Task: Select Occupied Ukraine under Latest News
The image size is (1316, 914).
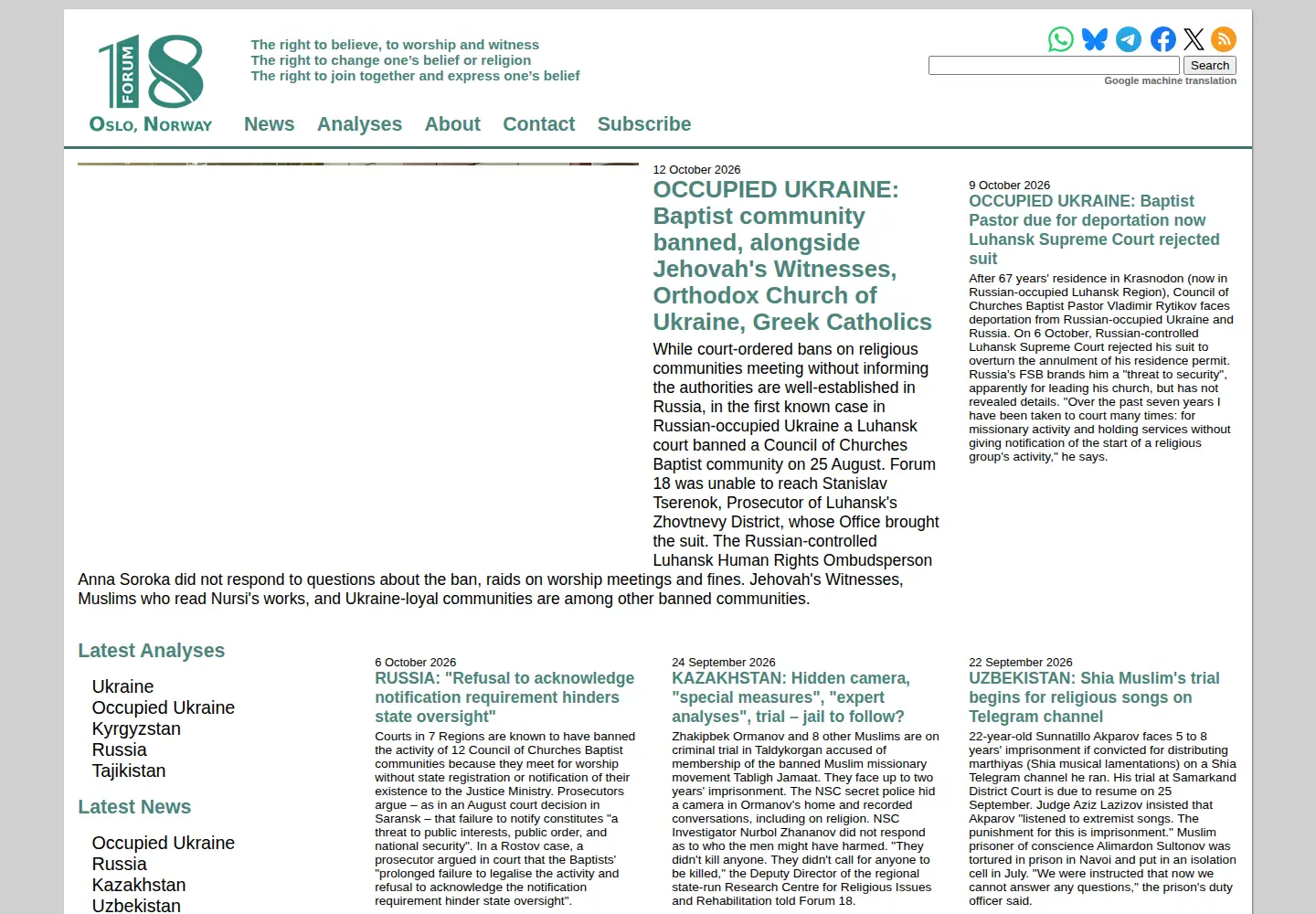Action: point(164,843)
